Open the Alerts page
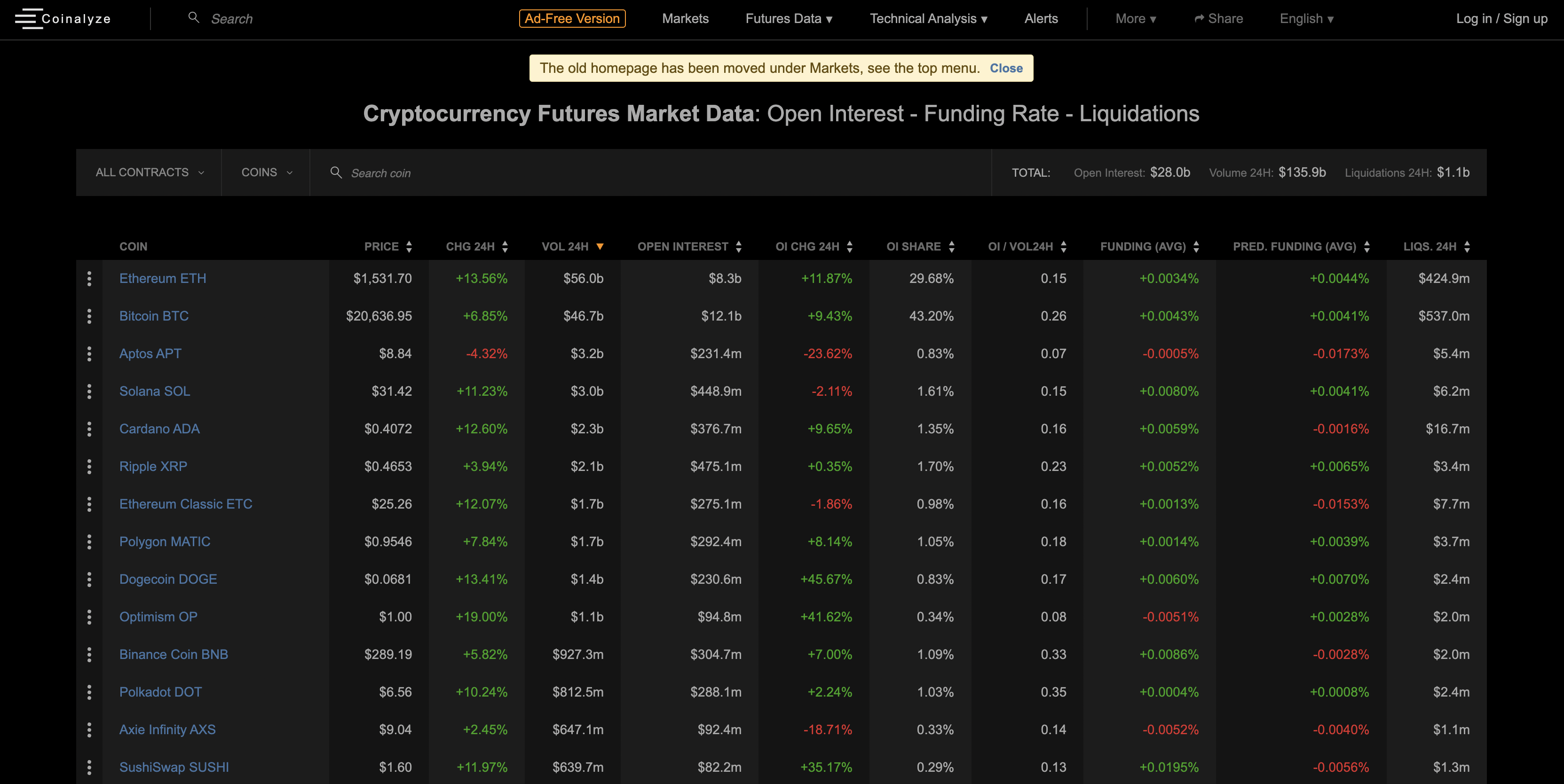Viewport: 1564px width, 784px height. coord(1041,19)
